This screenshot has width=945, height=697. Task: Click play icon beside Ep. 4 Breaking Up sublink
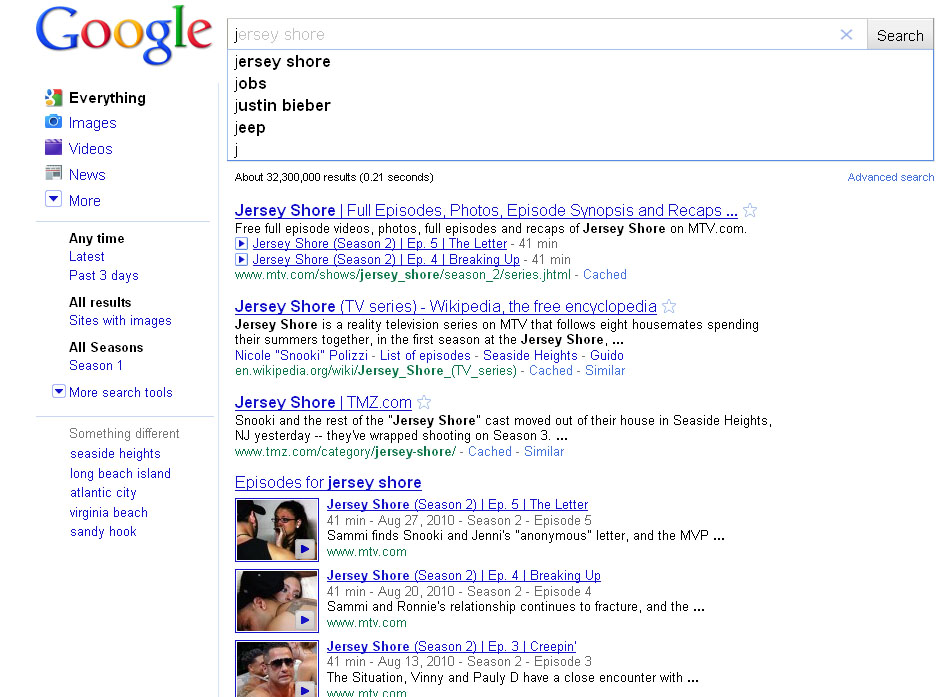(x=241, y=260)
